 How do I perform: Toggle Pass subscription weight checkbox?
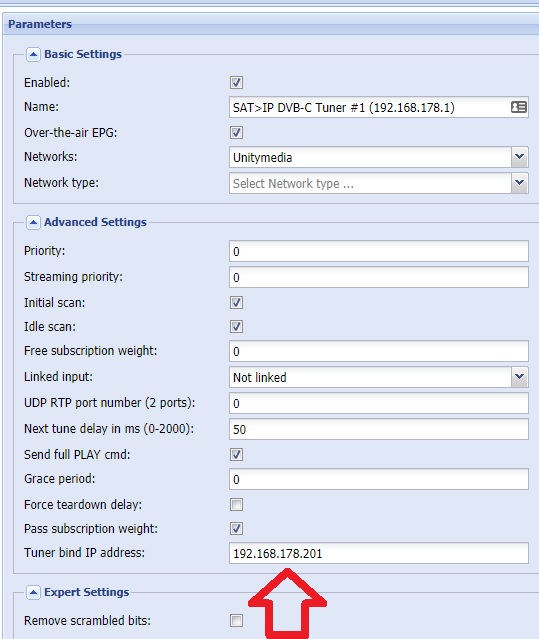(x=236, y=529)
